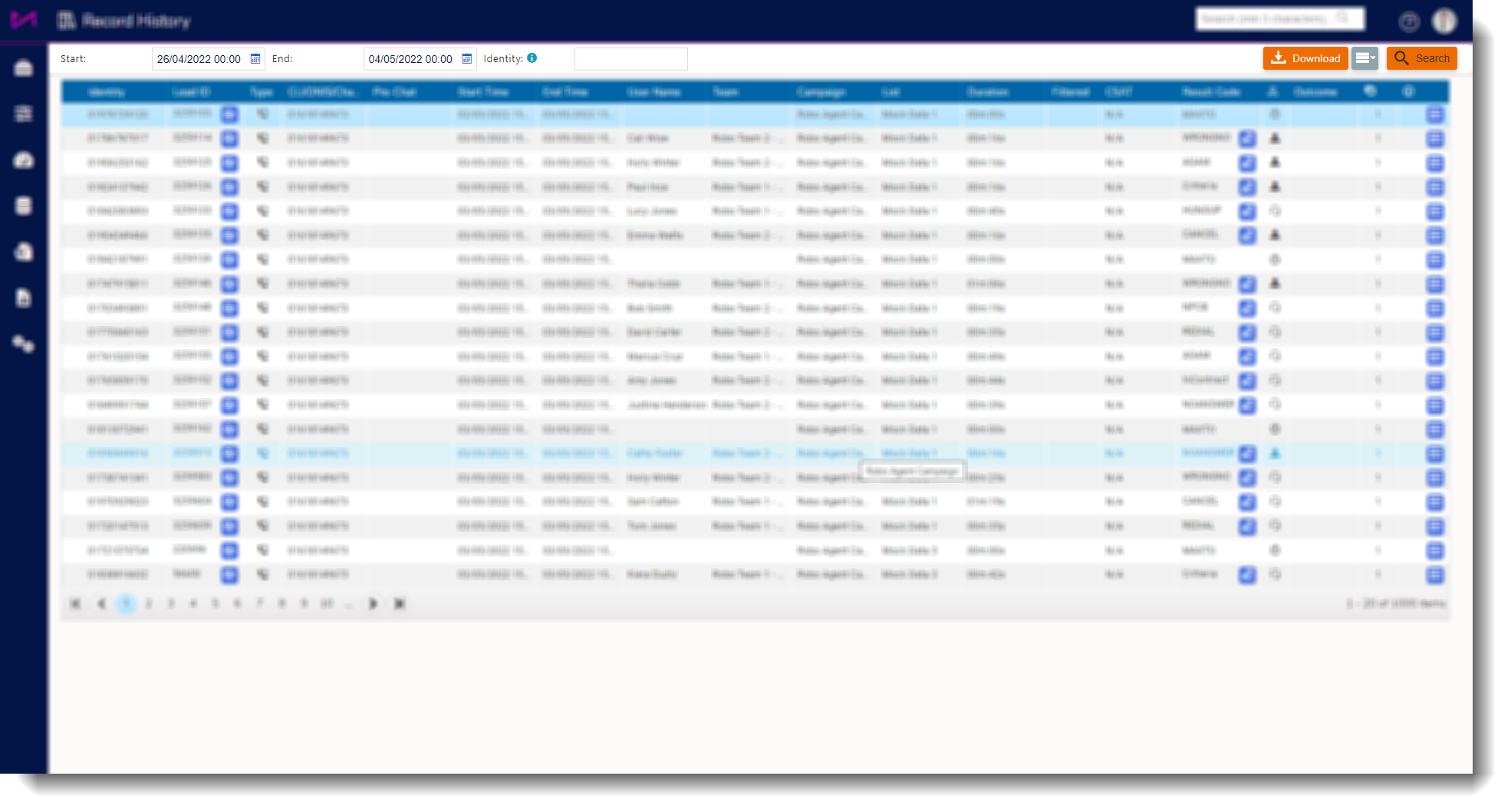Download the record history
The height and width of the screenshot is (812, 1511).
pos(1305,58)
